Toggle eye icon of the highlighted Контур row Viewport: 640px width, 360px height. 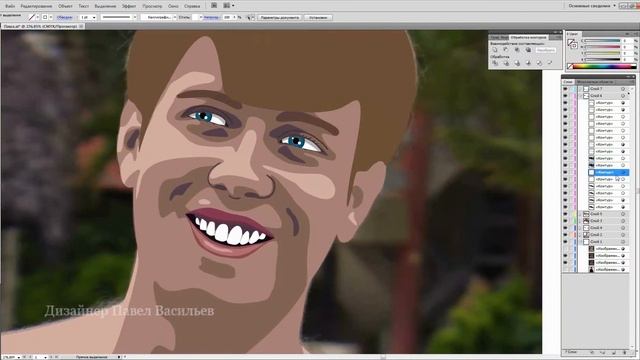pyautogui.click(x=565, y=172)
